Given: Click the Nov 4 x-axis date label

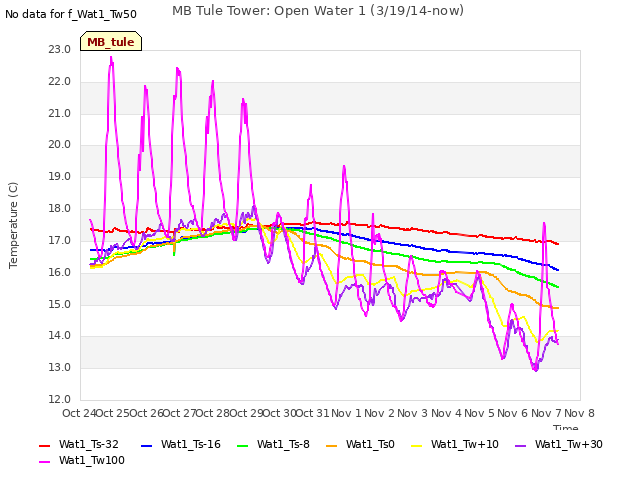Looking at the screenshot, I should pyautogui.click(x=447, y=413).
